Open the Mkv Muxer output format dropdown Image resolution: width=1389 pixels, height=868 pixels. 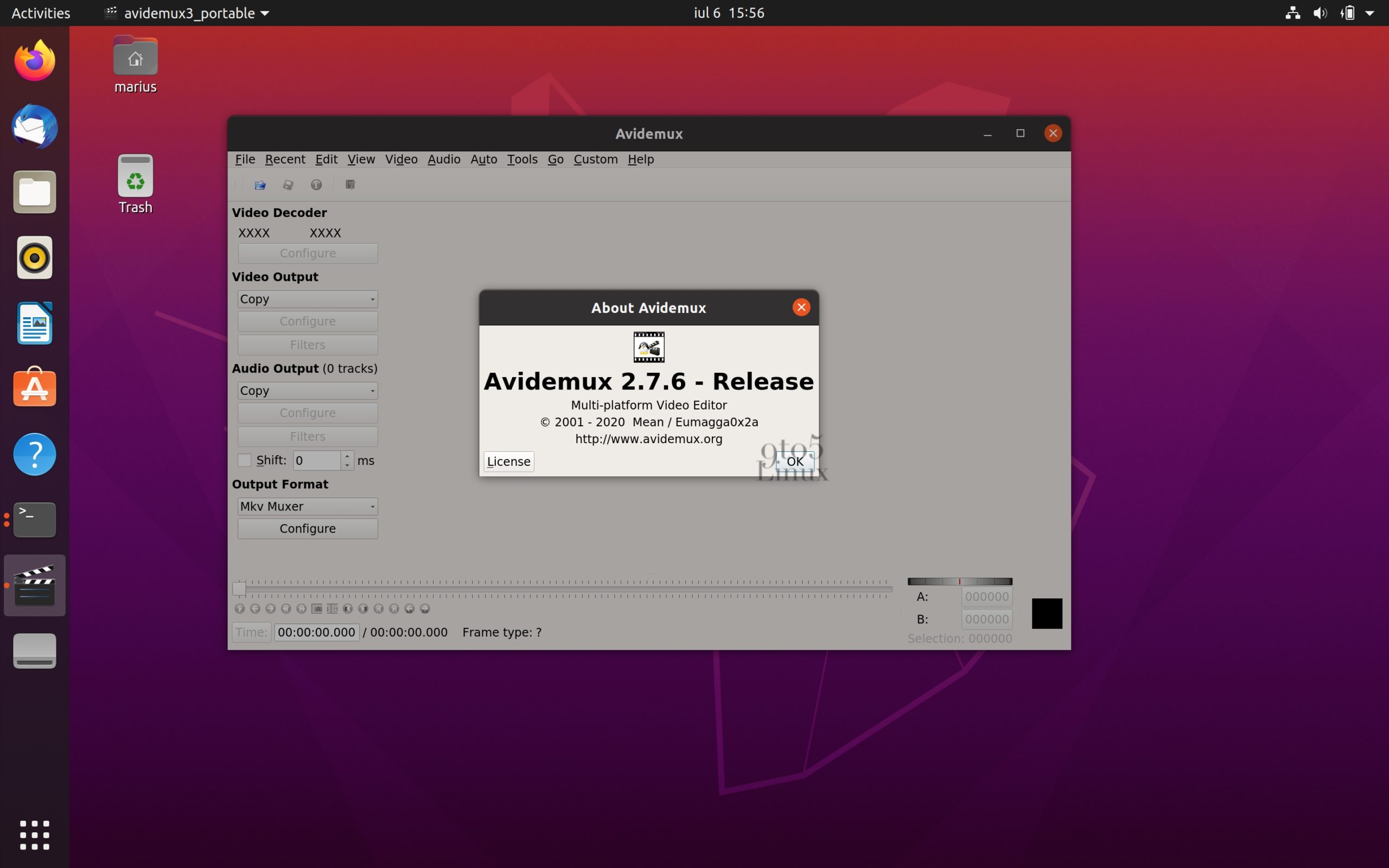point(307,506)
